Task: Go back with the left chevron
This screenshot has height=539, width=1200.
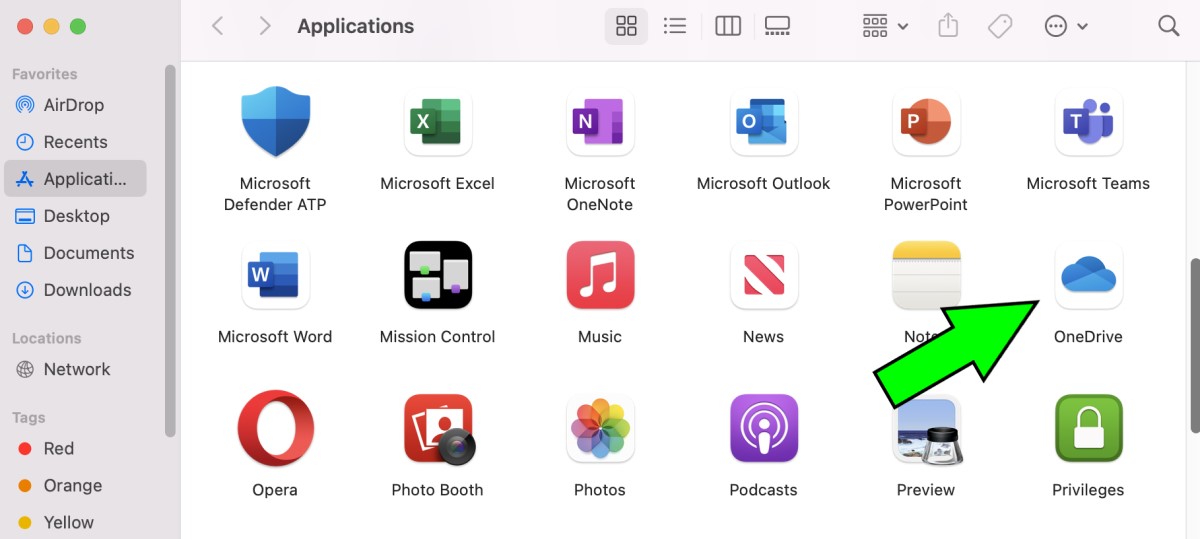Action: point(217,26)
